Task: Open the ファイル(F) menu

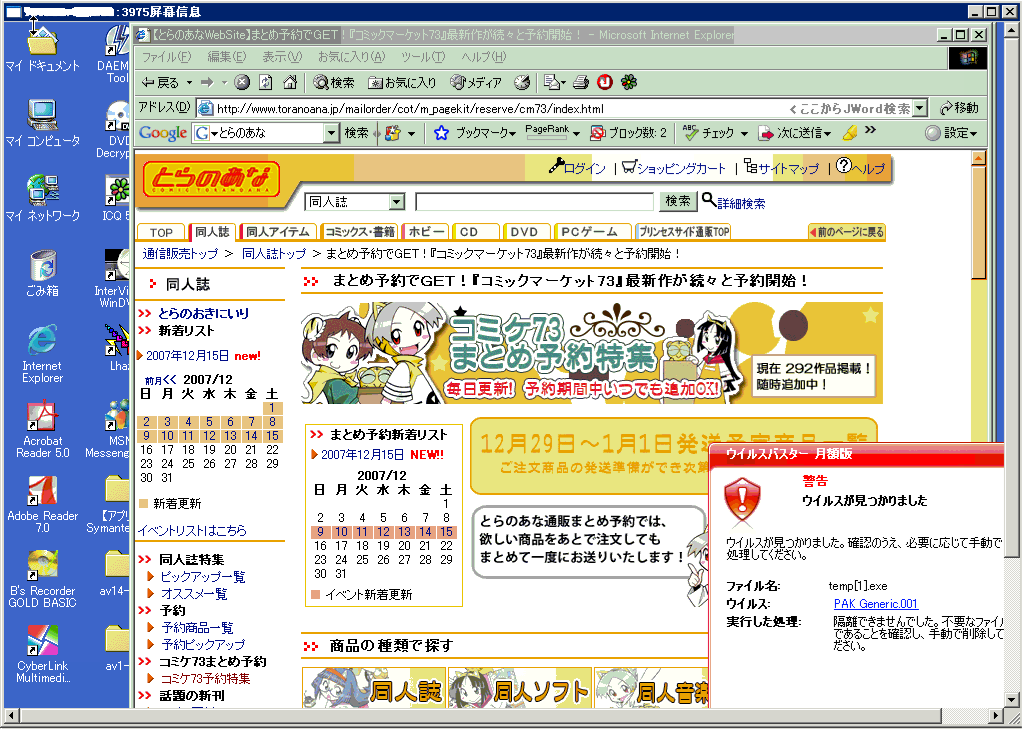Action: (x=167, y=57)
